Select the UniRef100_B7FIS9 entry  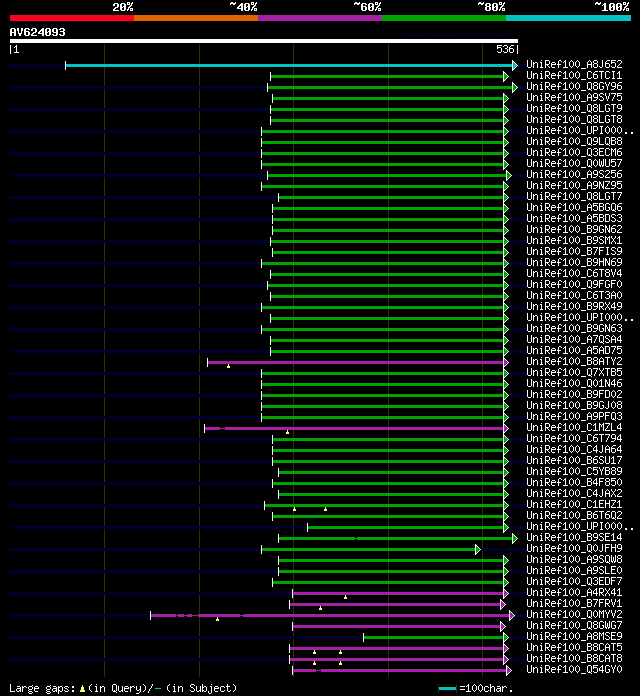pos(574,251)
